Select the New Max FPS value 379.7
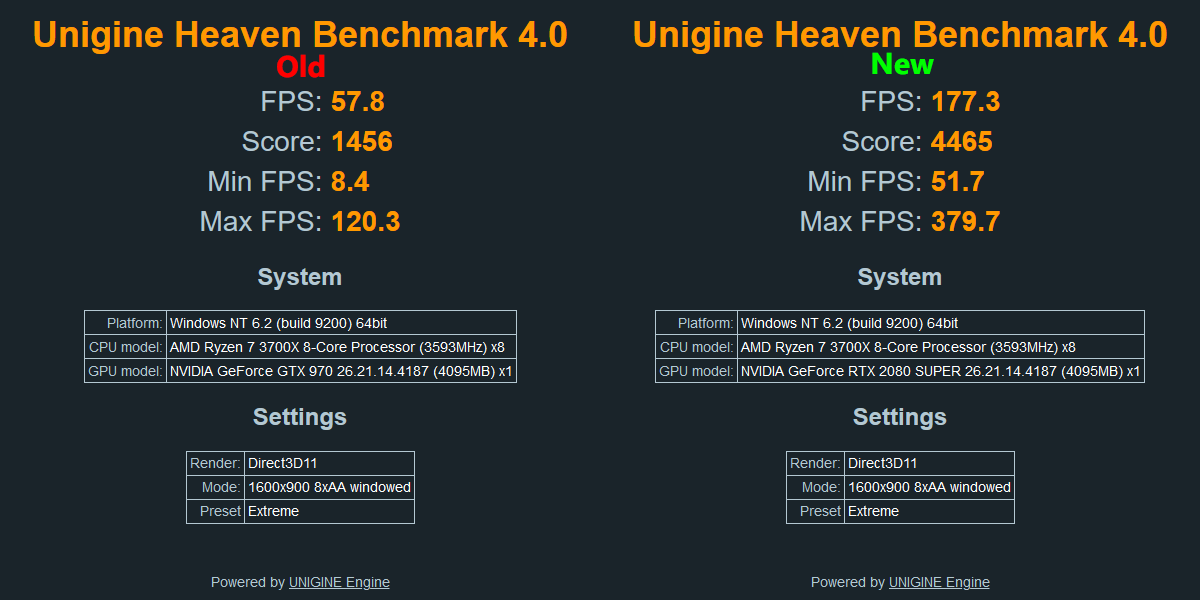 tap(966, 222)
